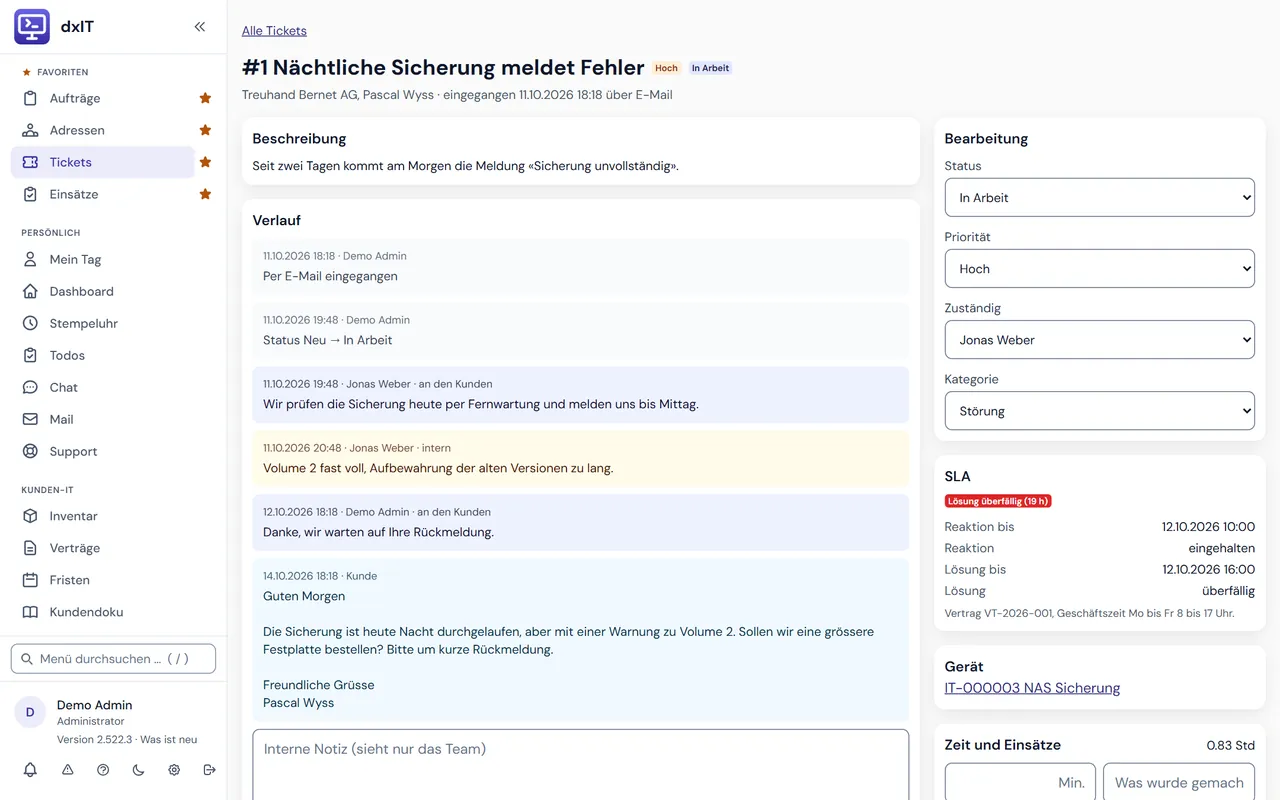The image size is (1280, 800).
Task: Click the book icon for Kundendoku
Action: click(x=30, y=612)
